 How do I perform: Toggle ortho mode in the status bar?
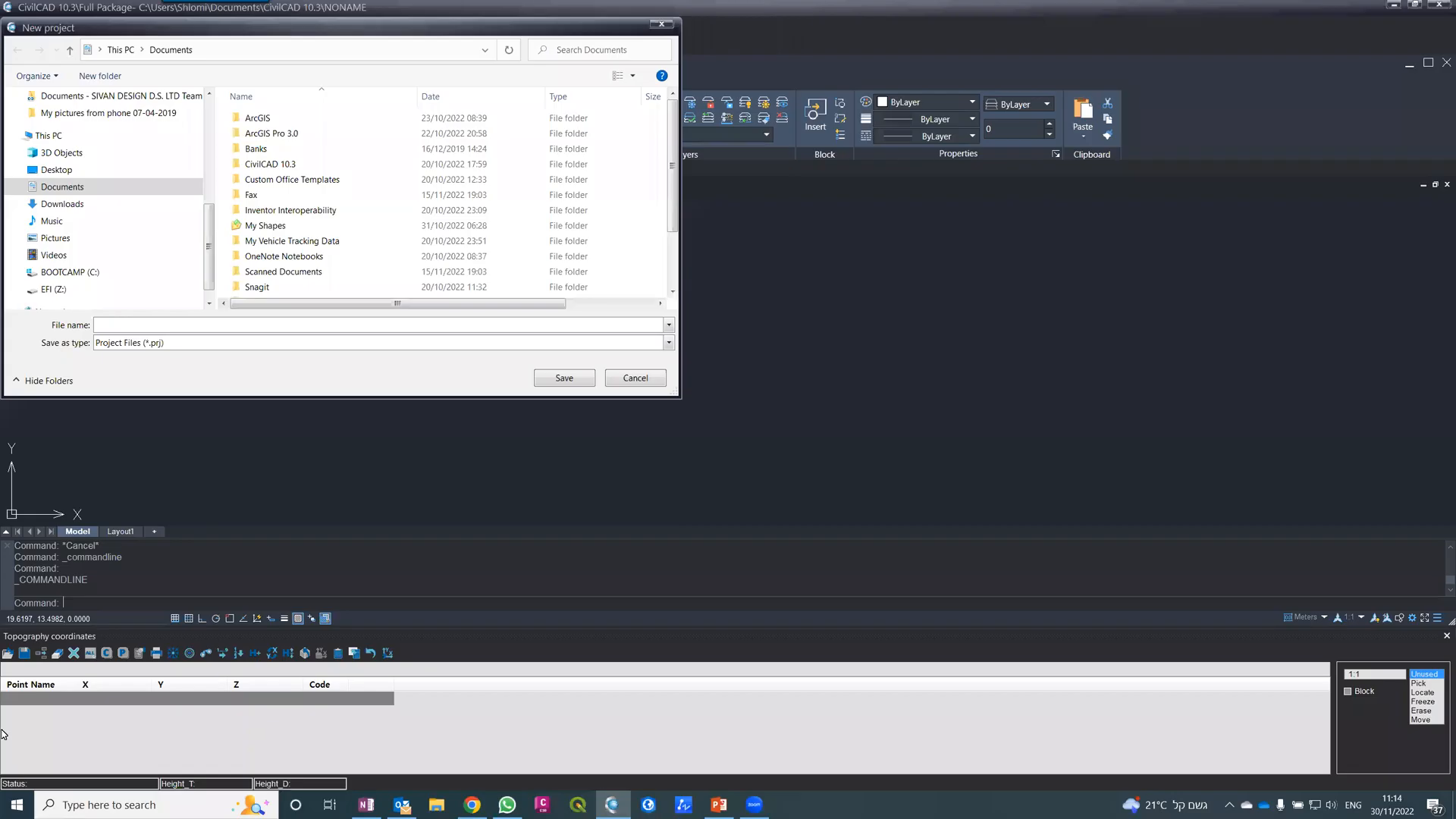[x=202, y=618]
